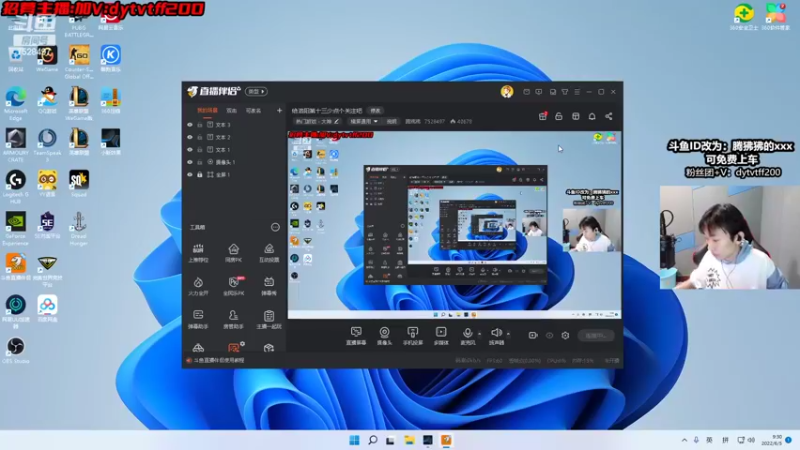Open Microsoft Edge desktop shortcut
Viewport: 800px width, 450px height.
(x=15, y=104)
